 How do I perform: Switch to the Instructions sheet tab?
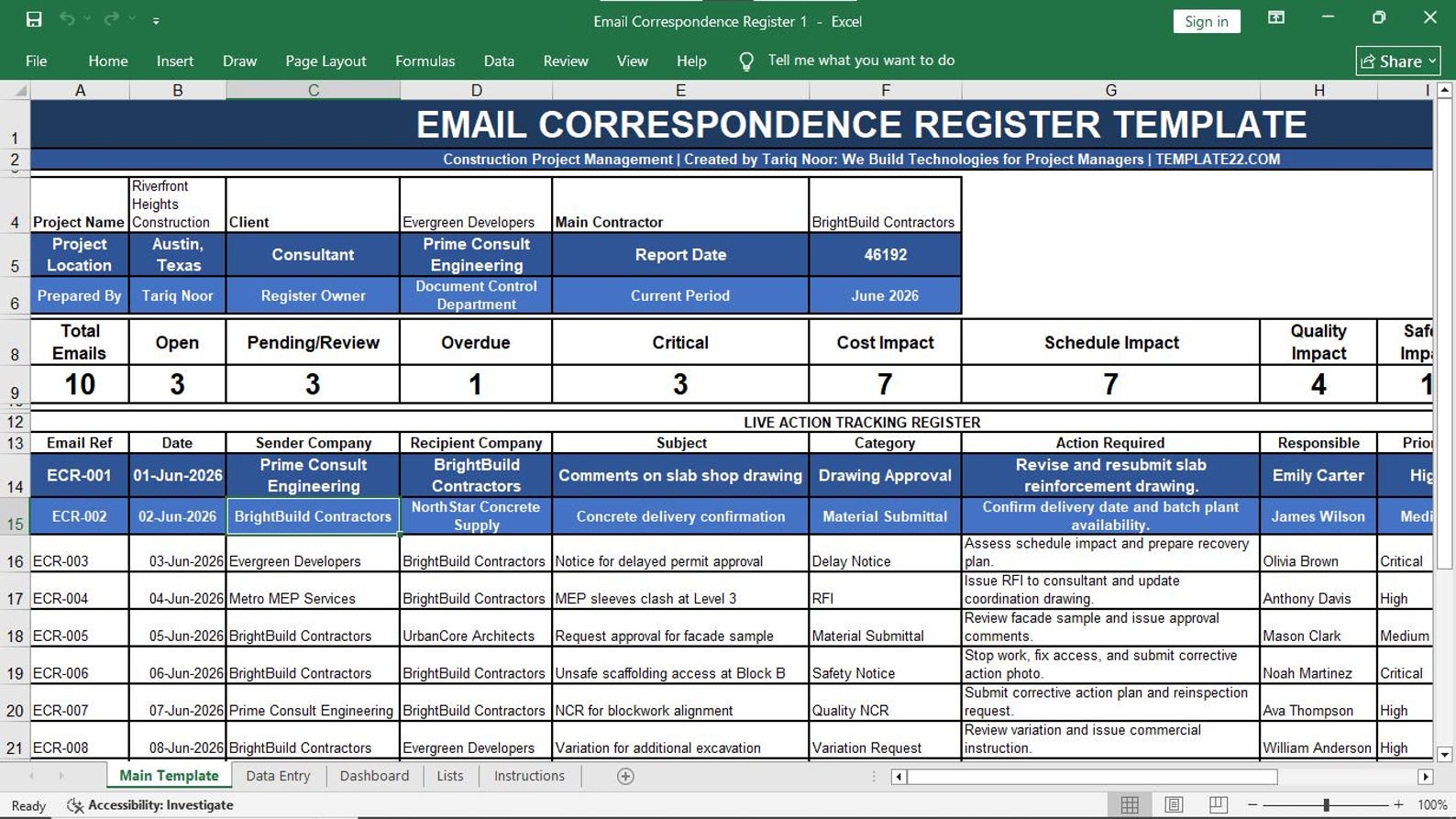click(529, 776)
